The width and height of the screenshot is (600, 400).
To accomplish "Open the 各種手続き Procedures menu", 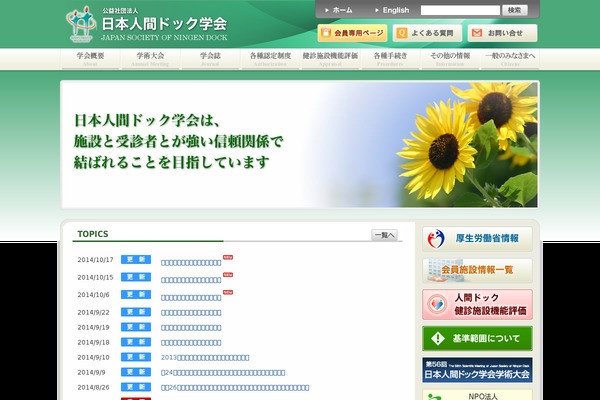I will coord(390,59).
